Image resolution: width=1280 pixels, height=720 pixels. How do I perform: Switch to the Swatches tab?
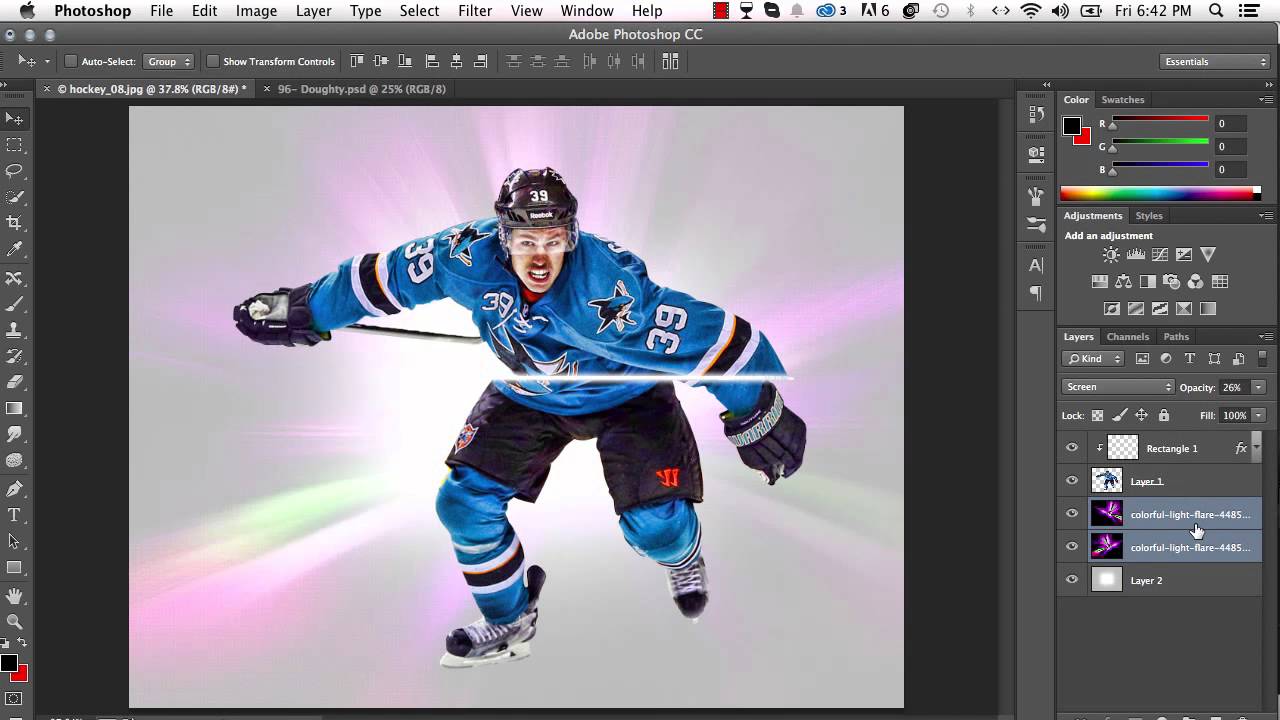click(x=1123, y=100)
